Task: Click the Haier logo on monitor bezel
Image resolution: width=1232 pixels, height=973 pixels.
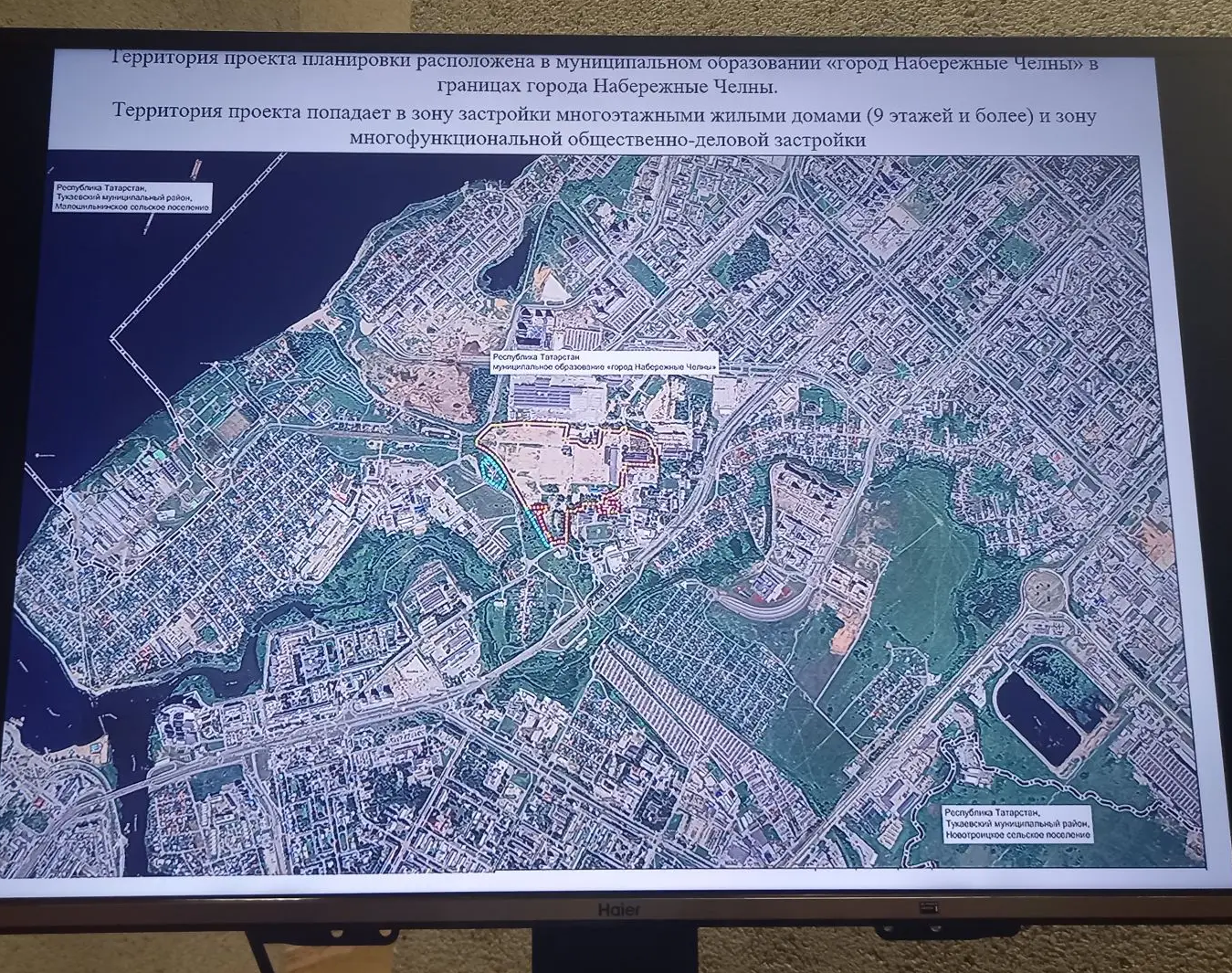Action: (x=619, y=909)
